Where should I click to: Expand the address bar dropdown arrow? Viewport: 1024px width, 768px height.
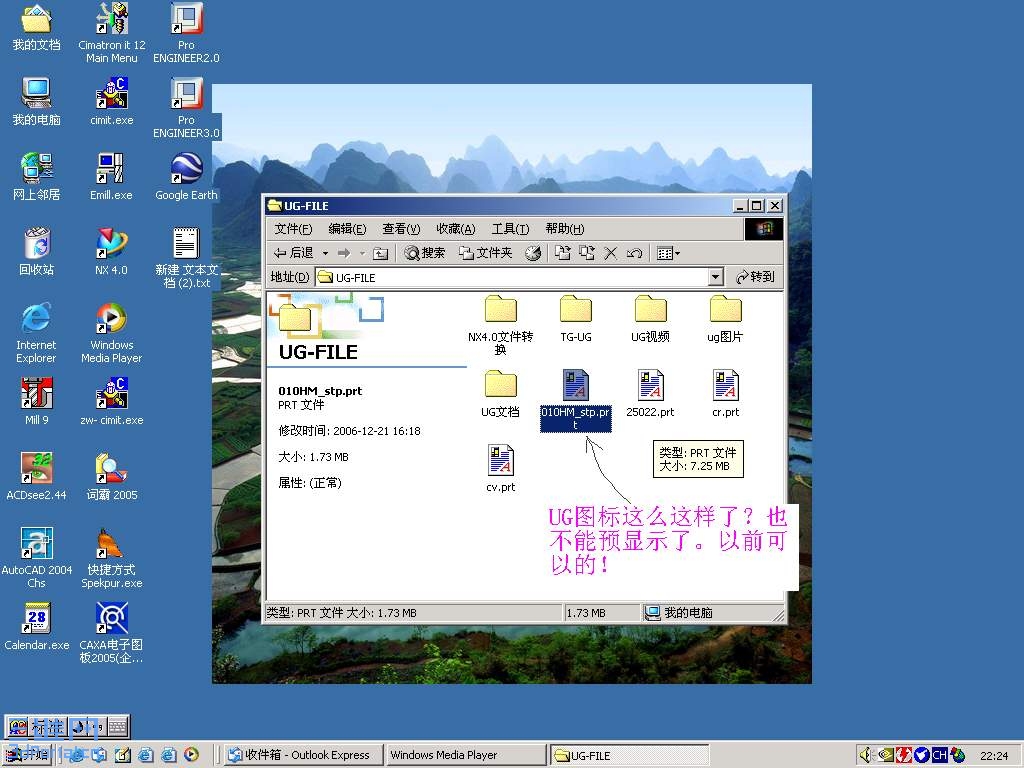point(716,277)
